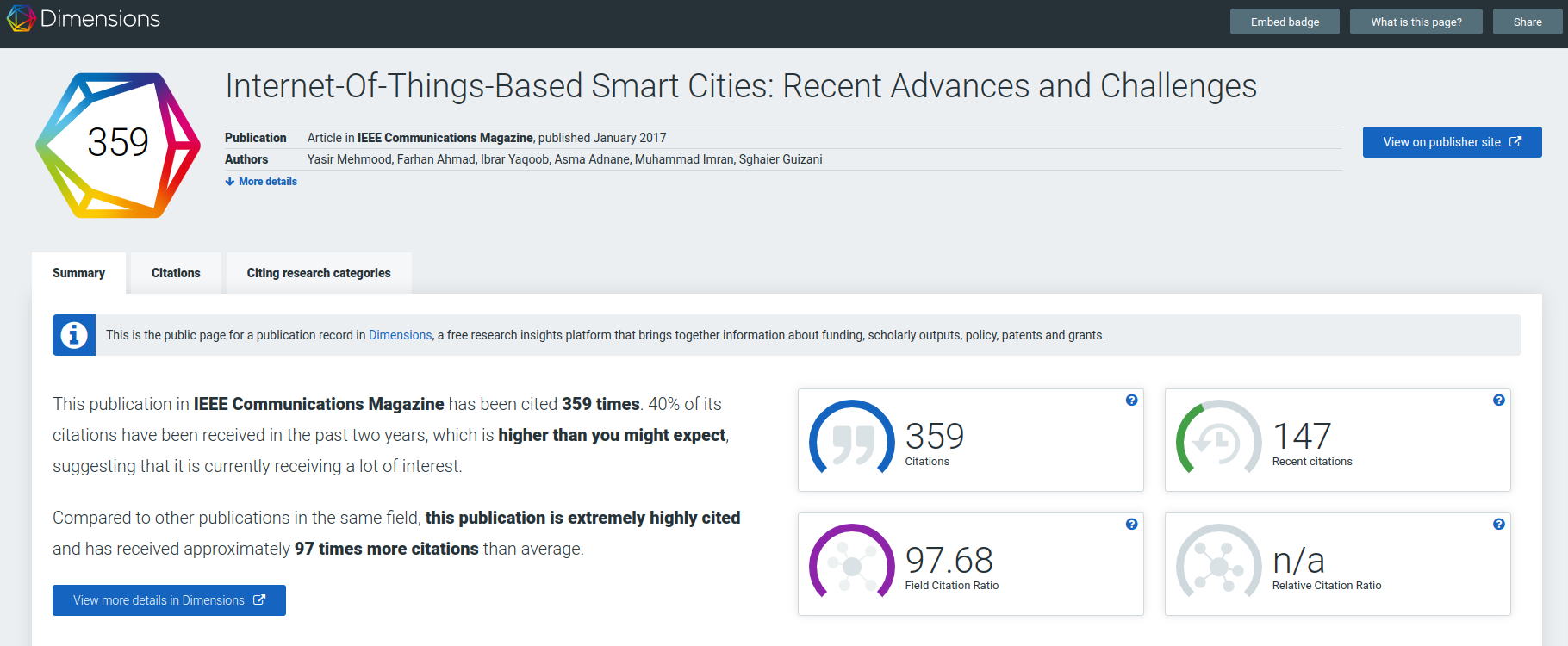
Task: Click the Dimensions logo icon
Action: pyautogui.click(x=21, y=18)
